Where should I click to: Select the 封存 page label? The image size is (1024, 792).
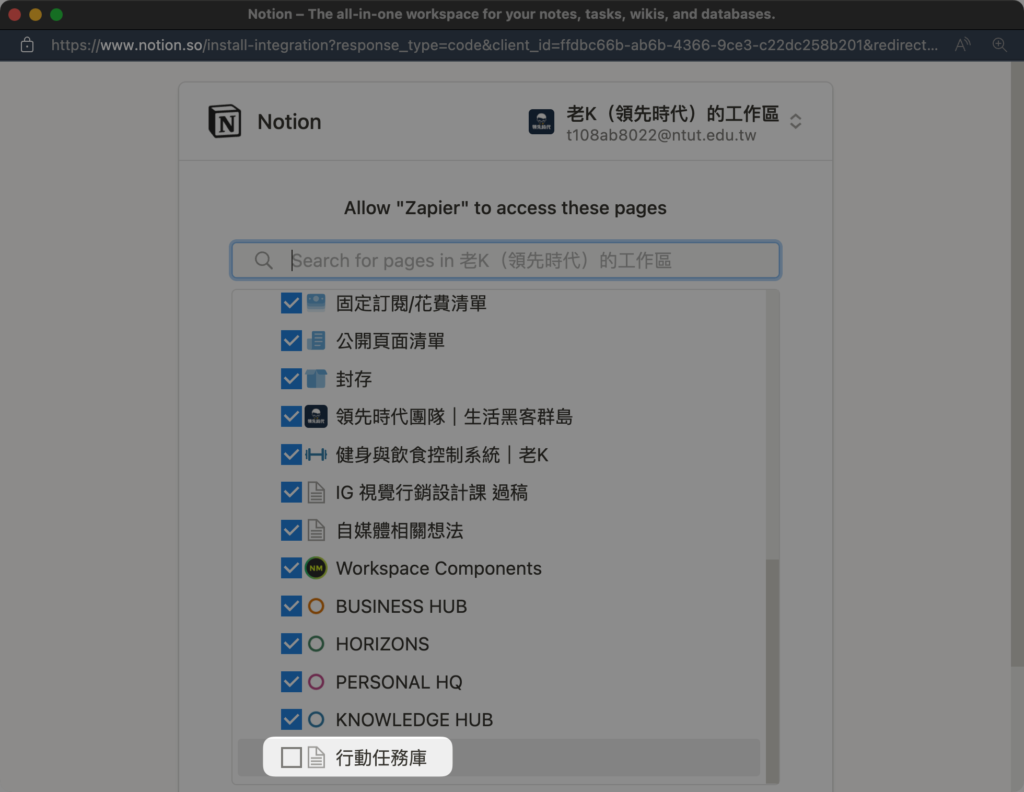(x=353, y=379)
